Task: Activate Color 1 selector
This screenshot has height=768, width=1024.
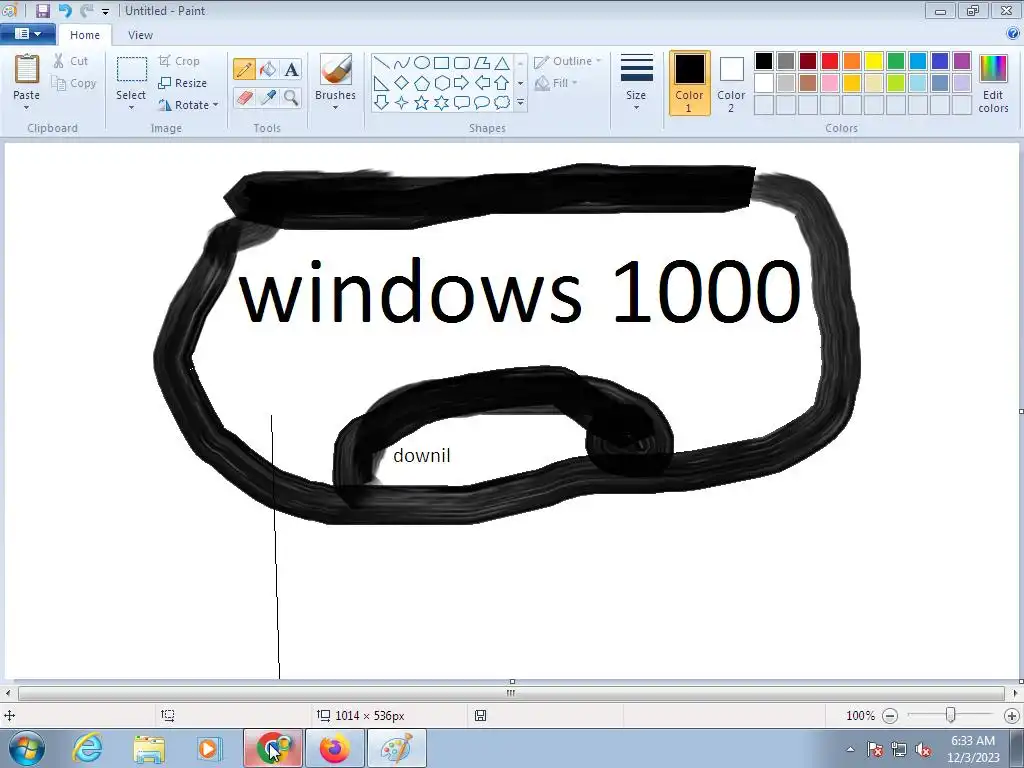Action: 690,83
